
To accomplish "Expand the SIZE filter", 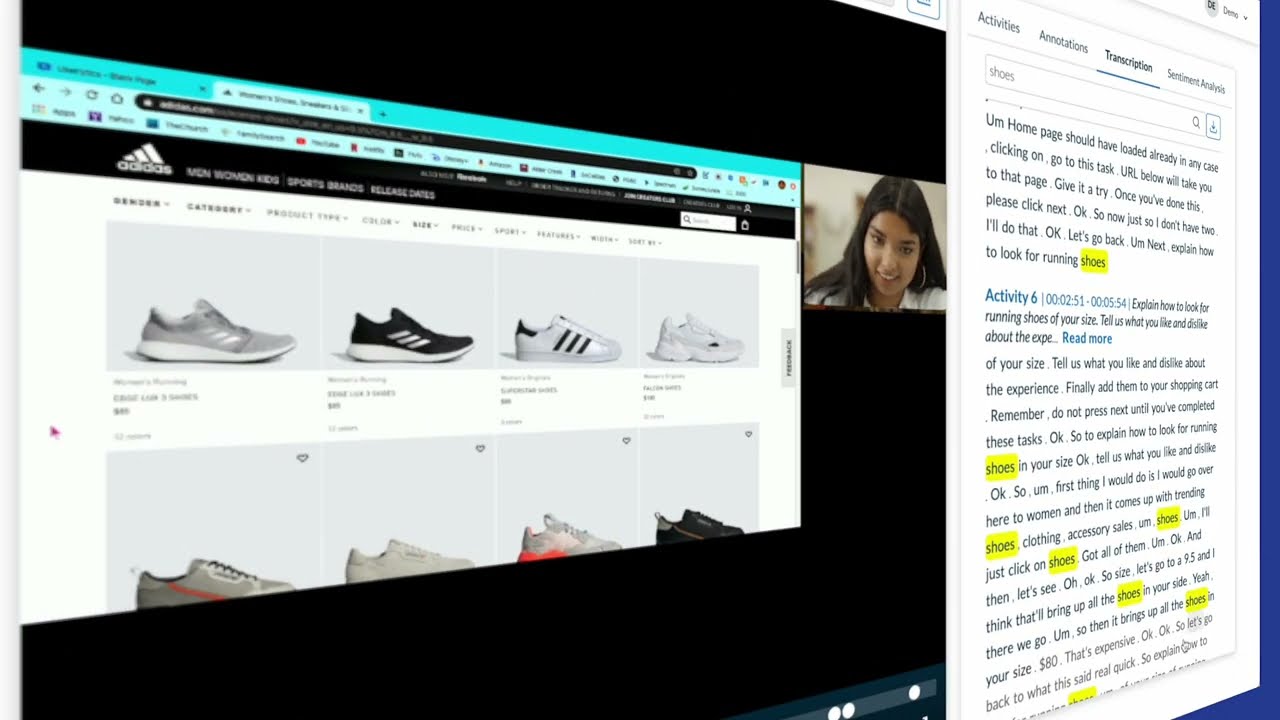I will [425, 225].
